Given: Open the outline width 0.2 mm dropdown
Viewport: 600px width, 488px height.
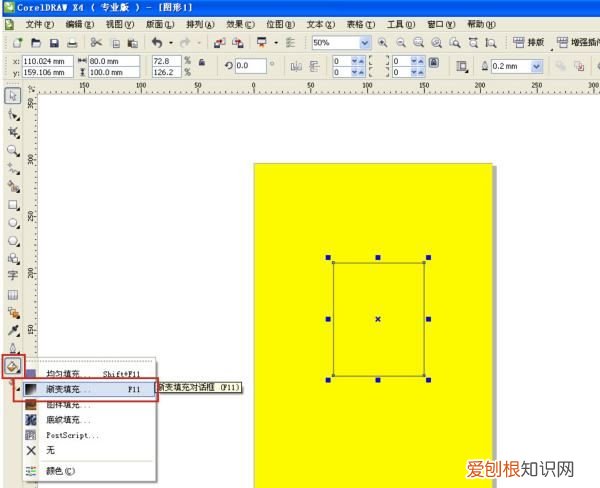Looking at the screenshot, I should 537,65.
